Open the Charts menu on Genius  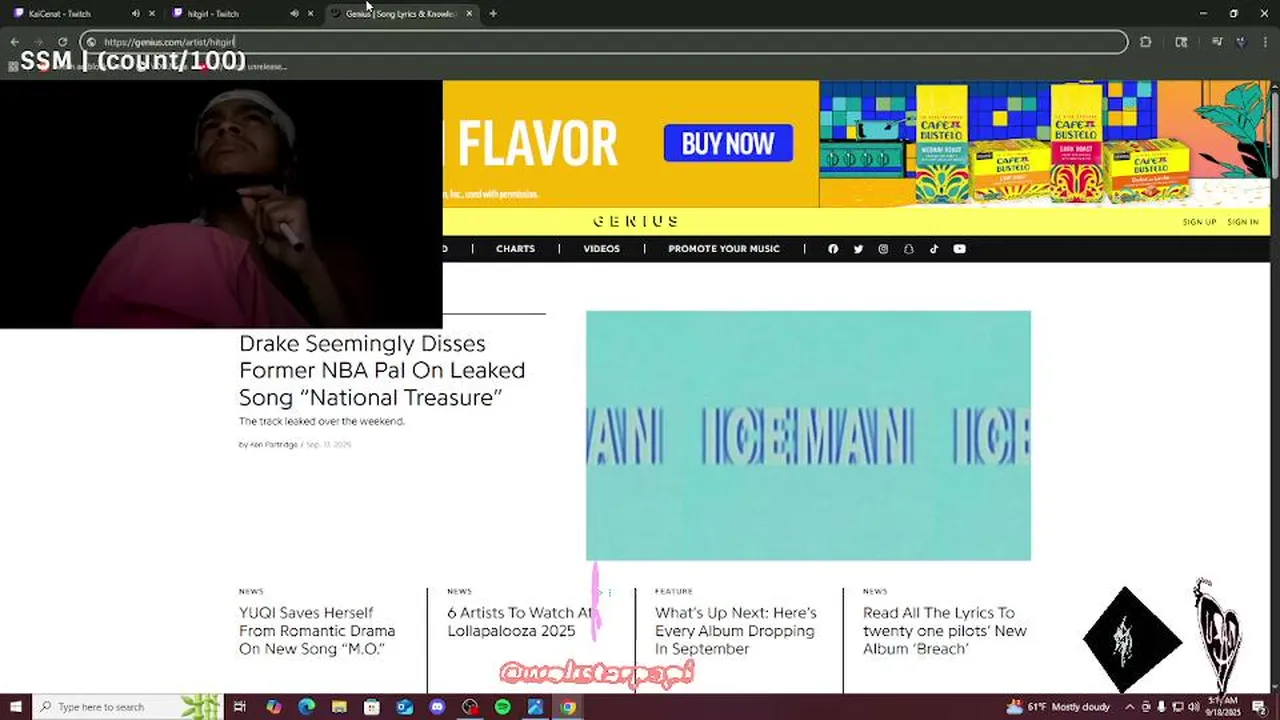pyautogui.click(x=515, y=249)
